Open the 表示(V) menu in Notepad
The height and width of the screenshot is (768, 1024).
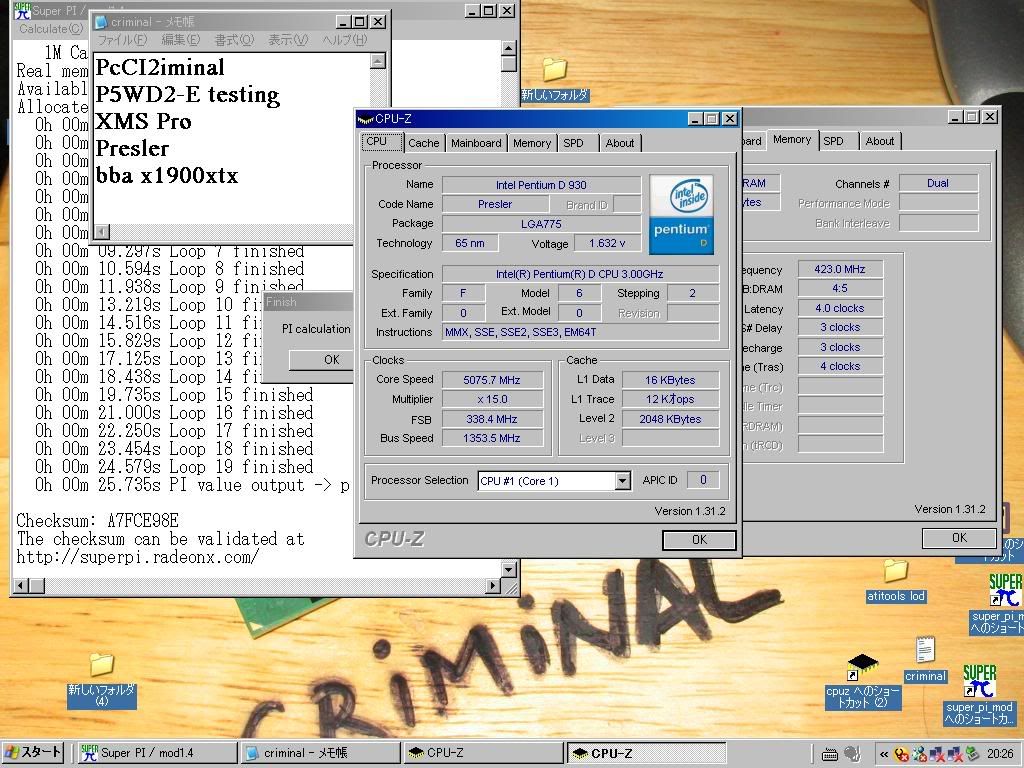[x=288, y=40]
